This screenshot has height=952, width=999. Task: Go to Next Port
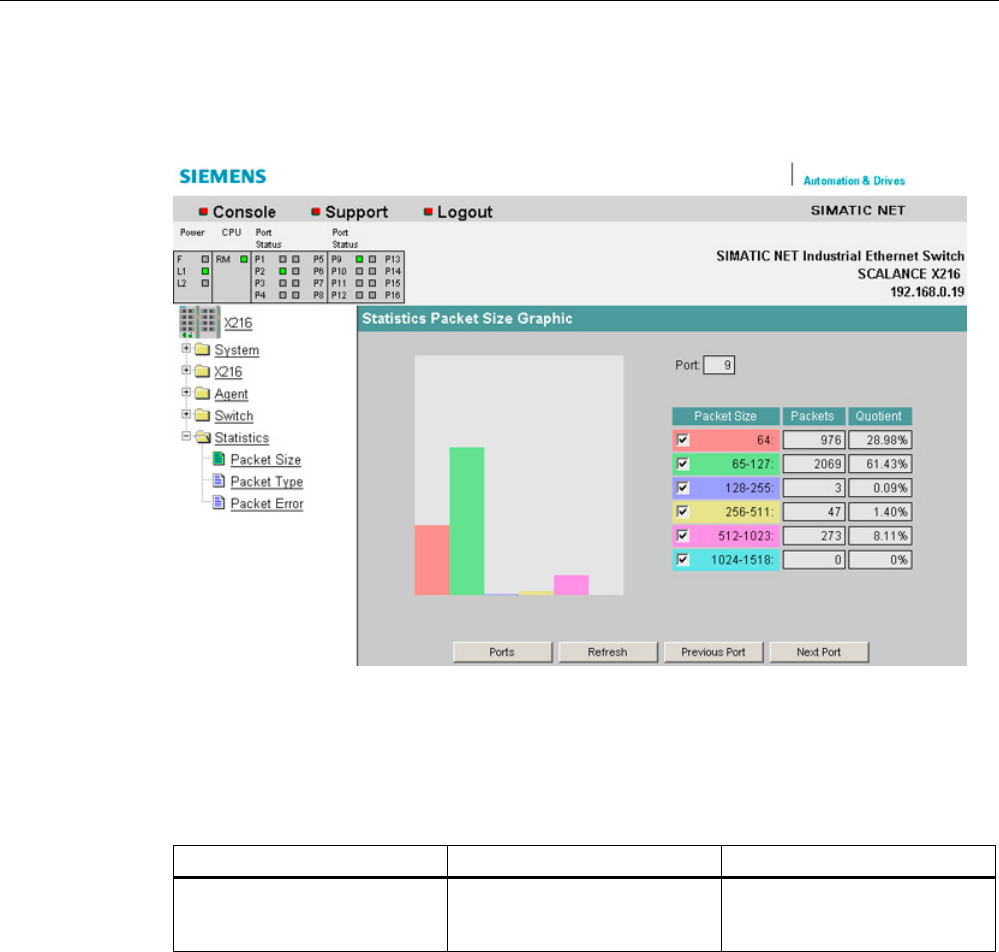pos(819,652)
